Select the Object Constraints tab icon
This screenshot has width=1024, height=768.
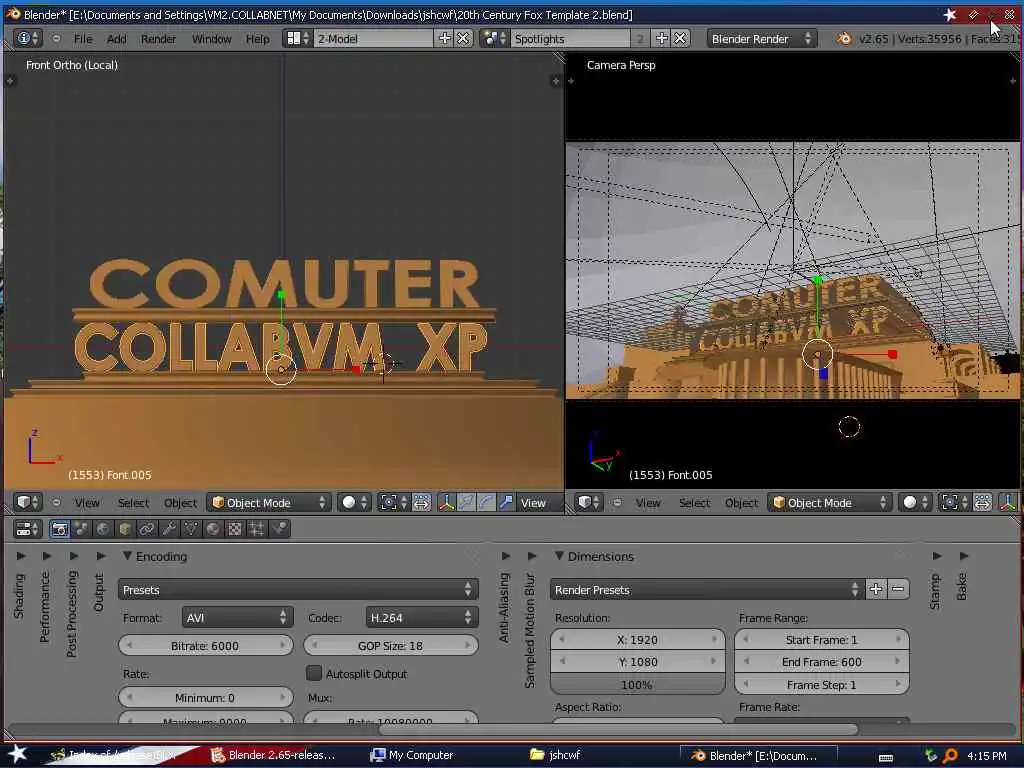point(147,529)
